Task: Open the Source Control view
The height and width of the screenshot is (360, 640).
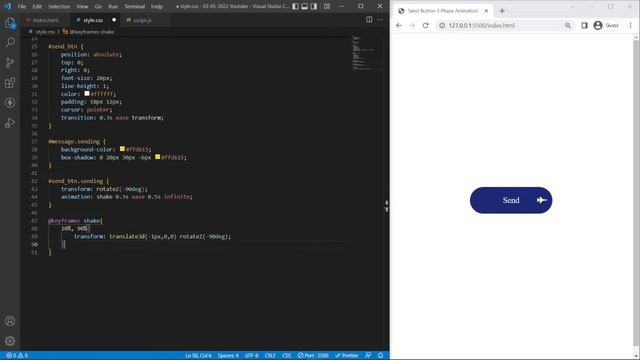Action: [10, 62]
